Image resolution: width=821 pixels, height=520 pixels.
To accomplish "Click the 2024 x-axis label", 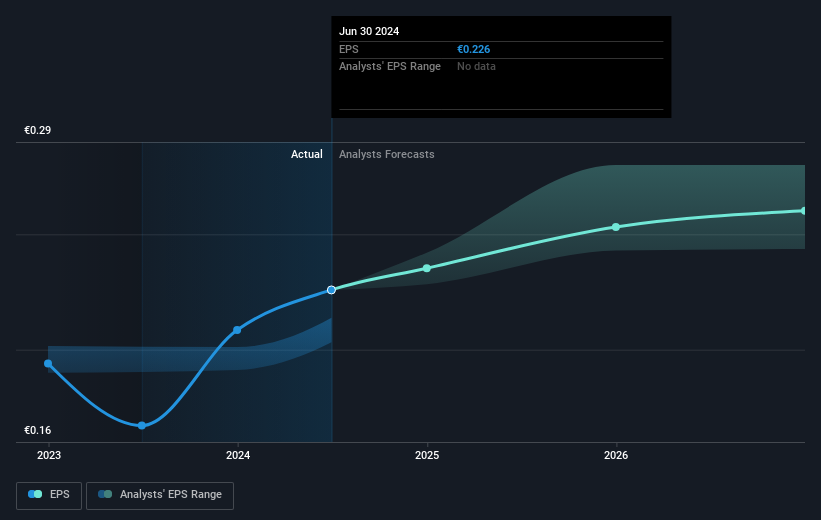I will pos(238,455).
